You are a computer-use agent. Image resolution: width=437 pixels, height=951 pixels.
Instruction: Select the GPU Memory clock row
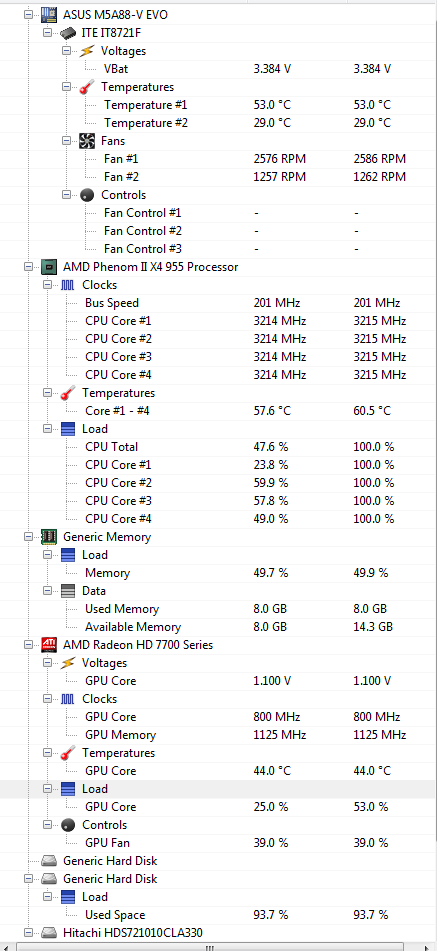click(x=218, y=735)
